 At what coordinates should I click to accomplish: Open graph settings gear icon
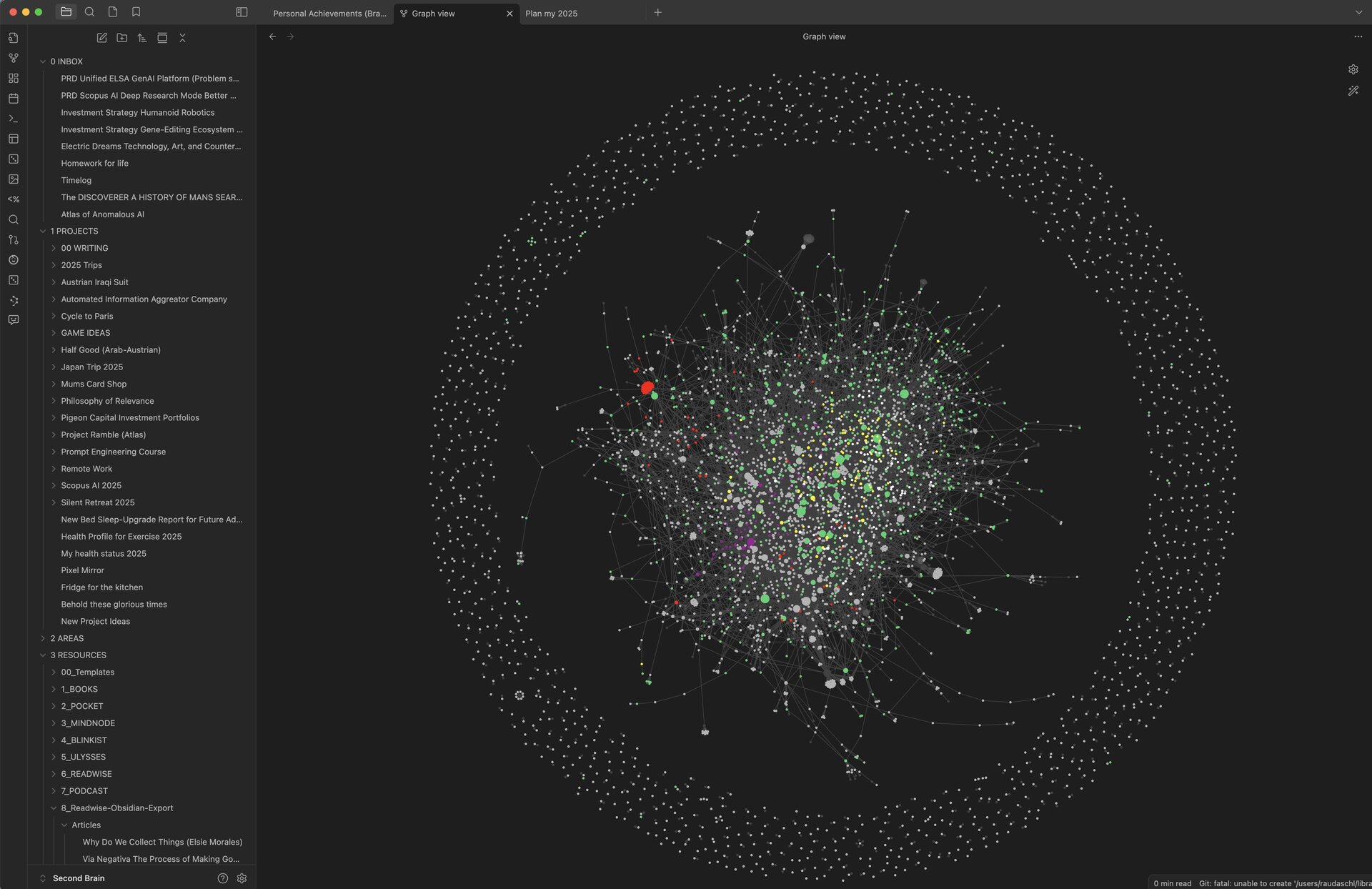tap(1353, 69)
